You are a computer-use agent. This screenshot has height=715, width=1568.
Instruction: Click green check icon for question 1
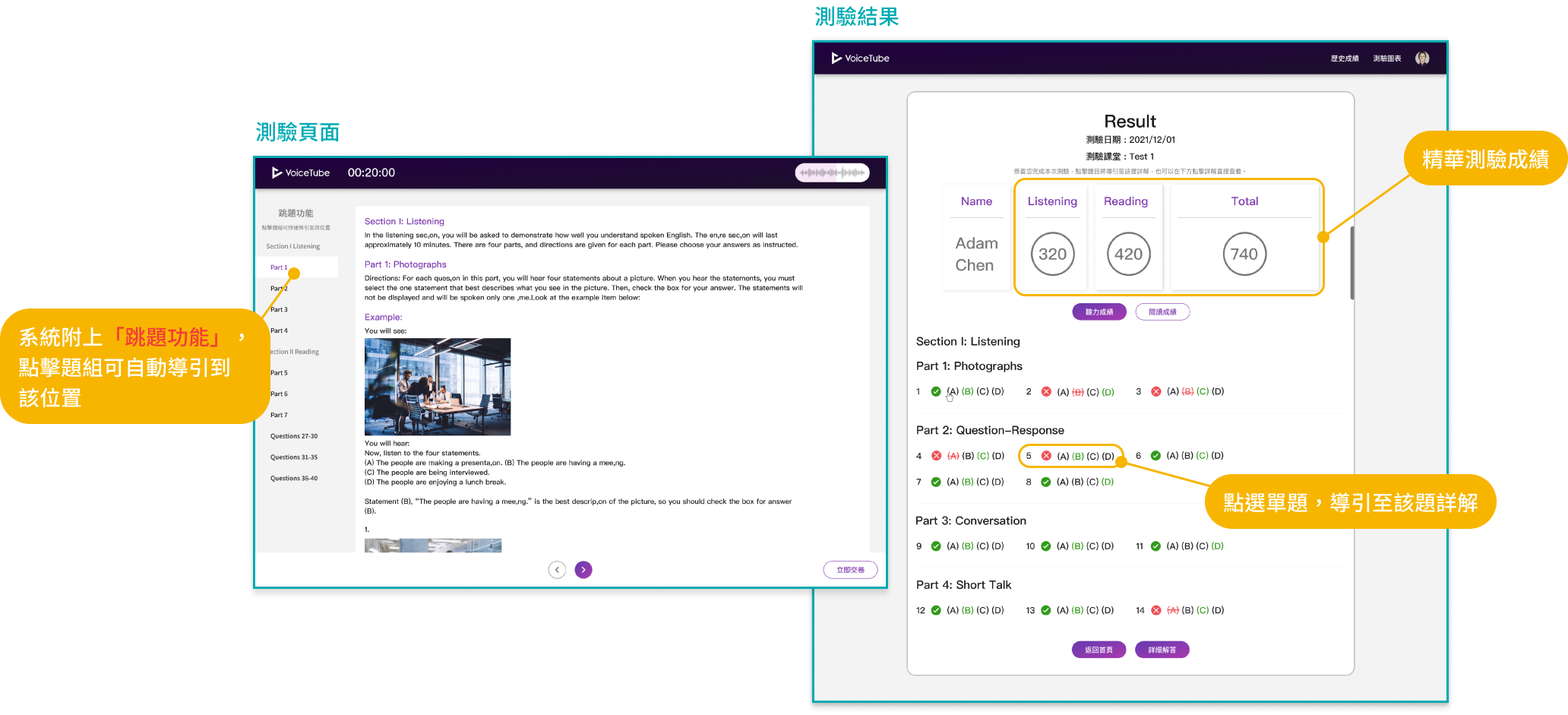(x=936, y=392)
